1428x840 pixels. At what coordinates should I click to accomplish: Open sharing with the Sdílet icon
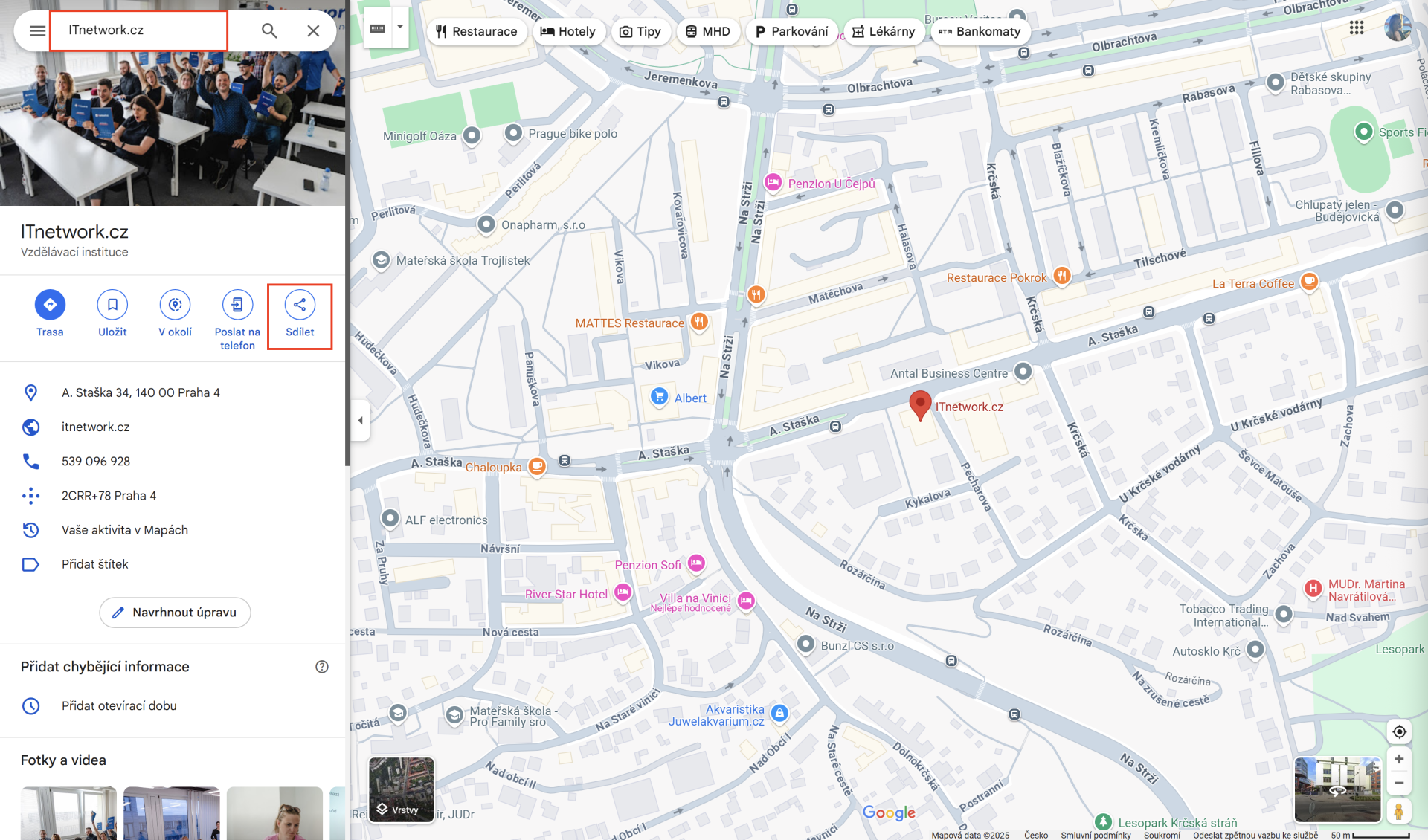300,305
